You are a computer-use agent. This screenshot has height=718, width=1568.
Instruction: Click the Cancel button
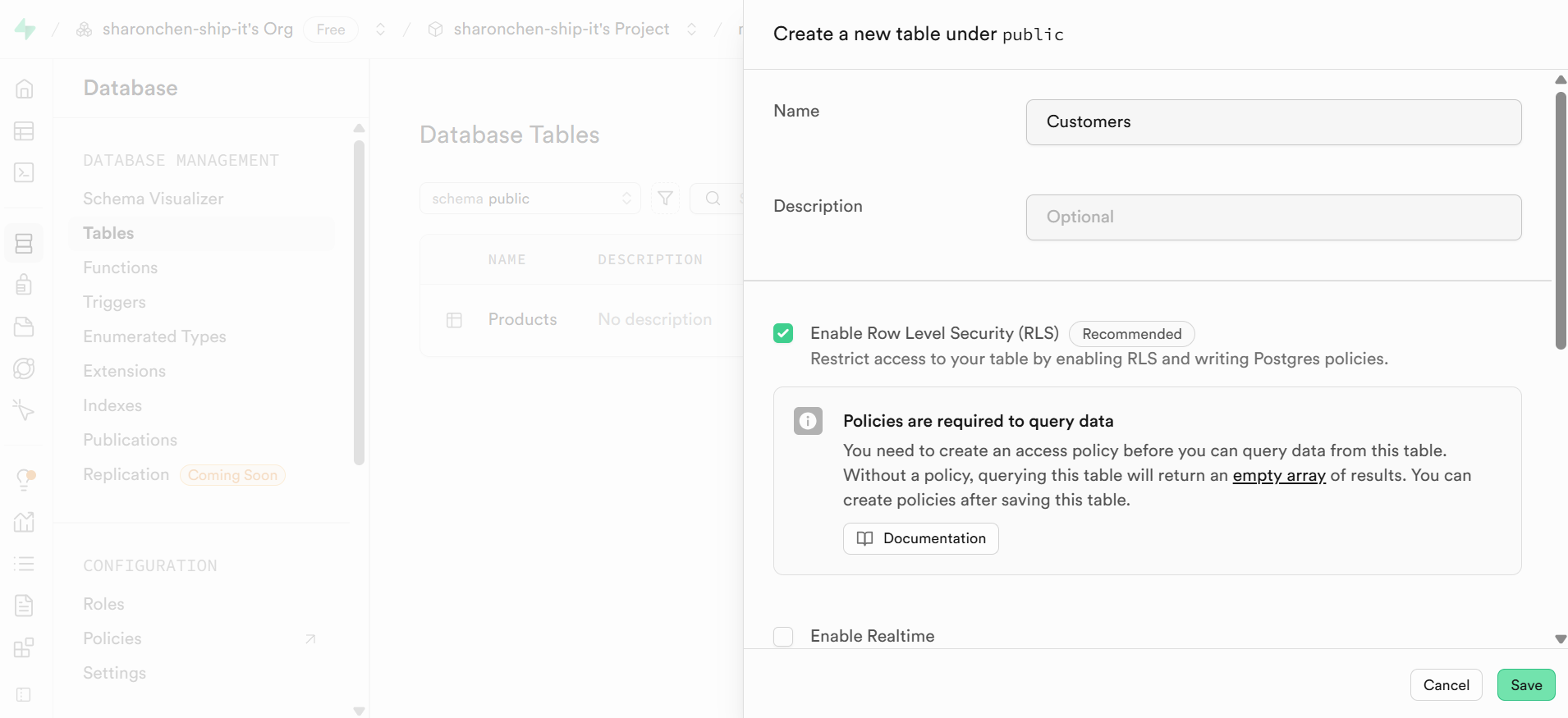pos(1446,685)
